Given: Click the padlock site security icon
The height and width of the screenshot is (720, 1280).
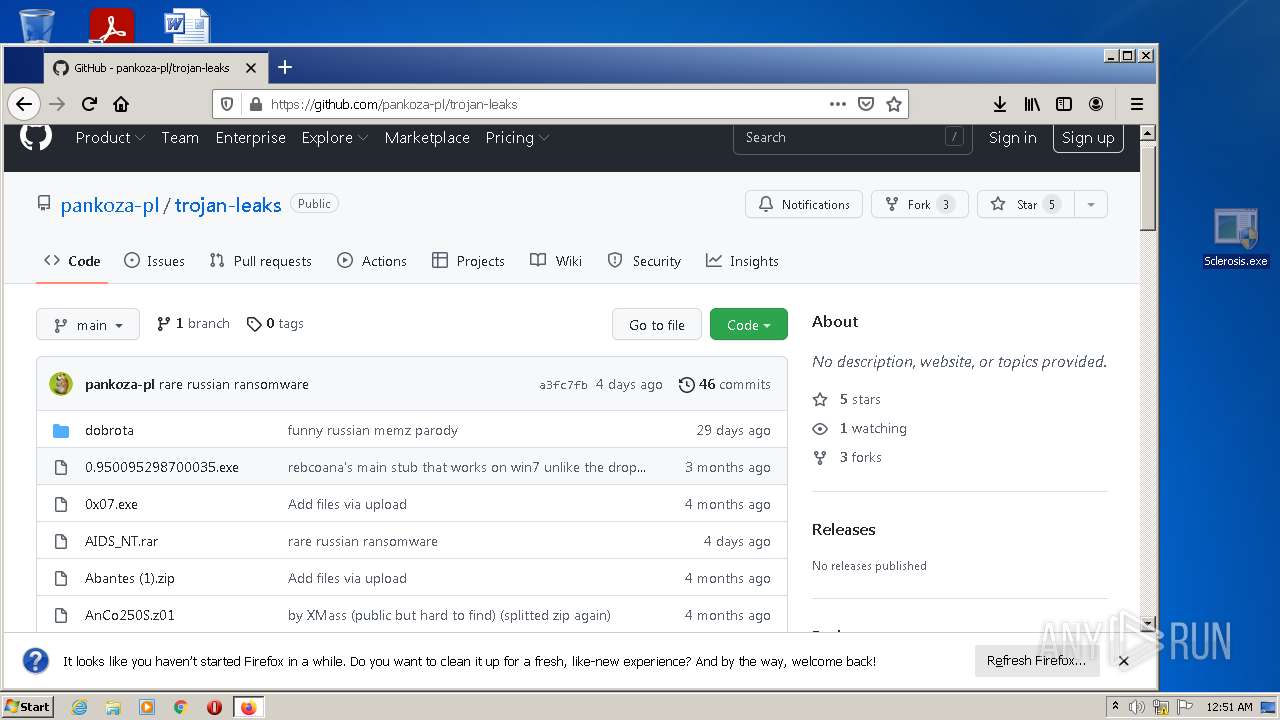Looking at the screenshot, I should (x=255, y=104).
